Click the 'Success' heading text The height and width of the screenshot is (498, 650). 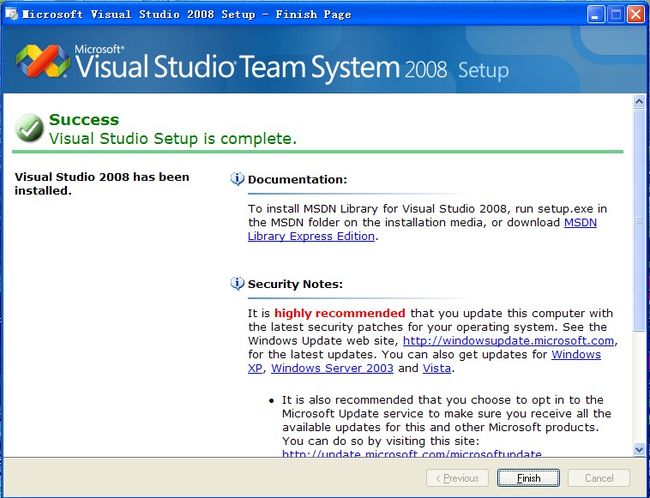(x=84, y=119)
